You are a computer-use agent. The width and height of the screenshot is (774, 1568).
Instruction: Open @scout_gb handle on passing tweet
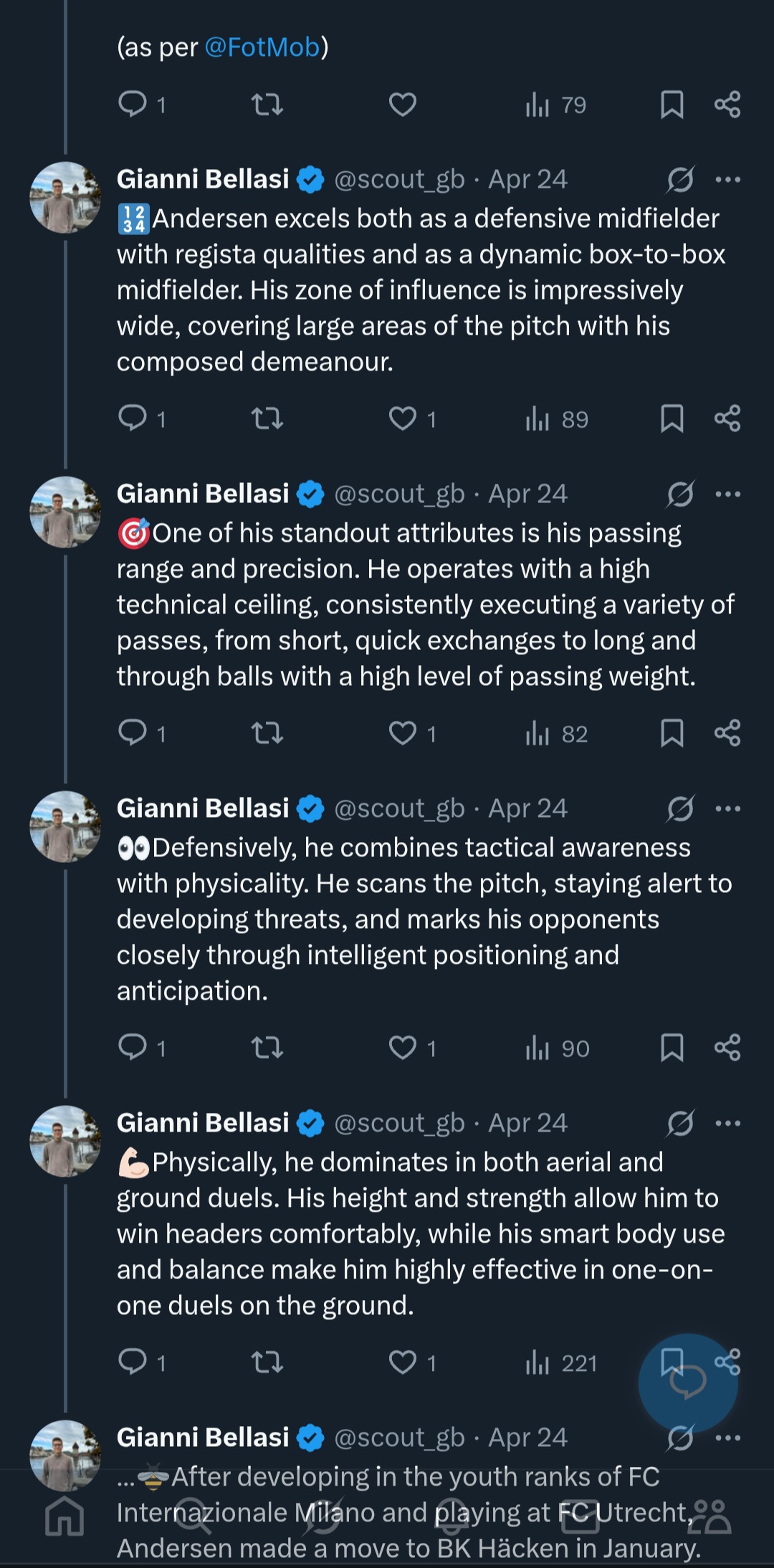[399, 494]
